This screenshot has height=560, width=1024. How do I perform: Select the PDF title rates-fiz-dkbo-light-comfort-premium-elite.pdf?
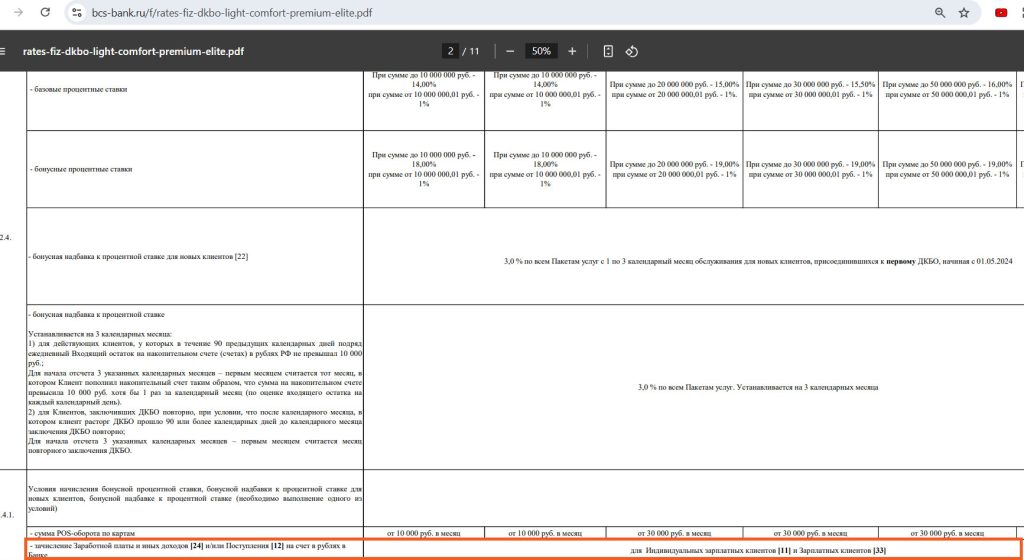click(133, 51)
